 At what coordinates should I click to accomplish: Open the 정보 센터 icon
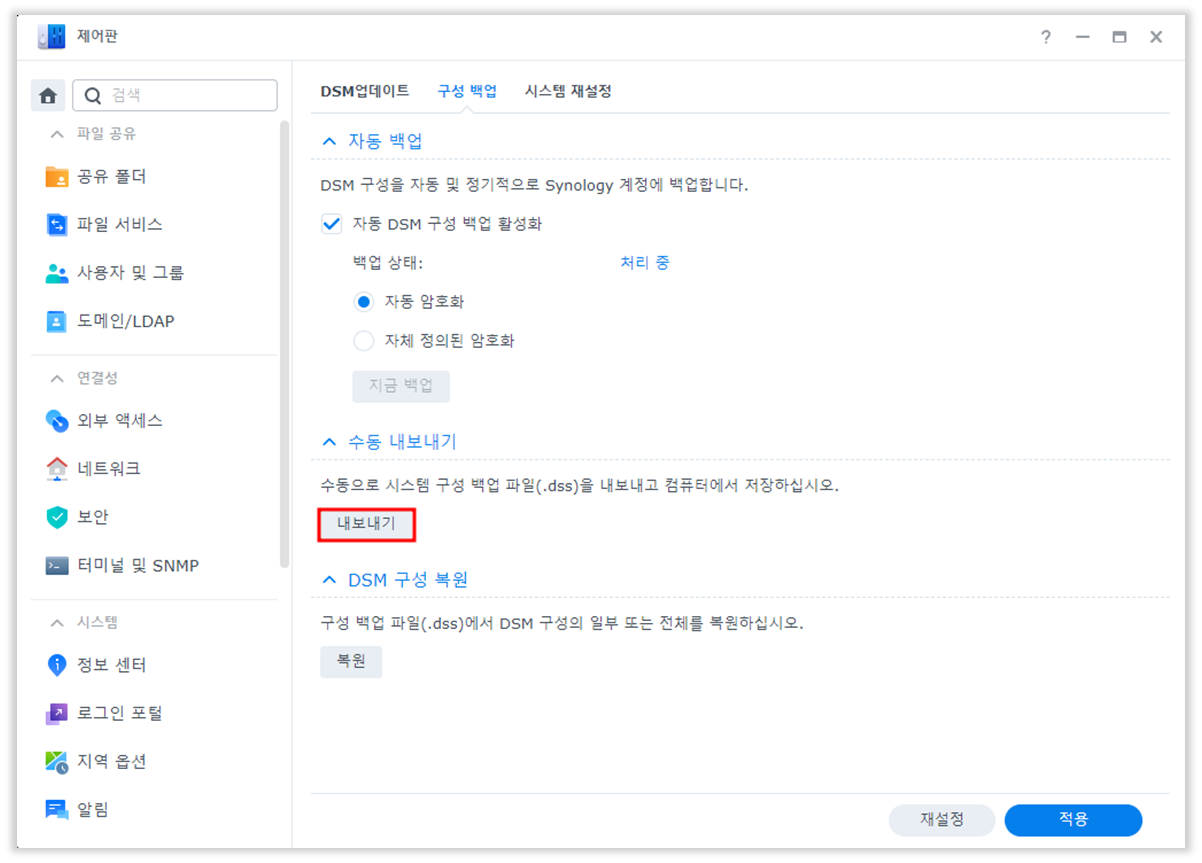(57, 665)
